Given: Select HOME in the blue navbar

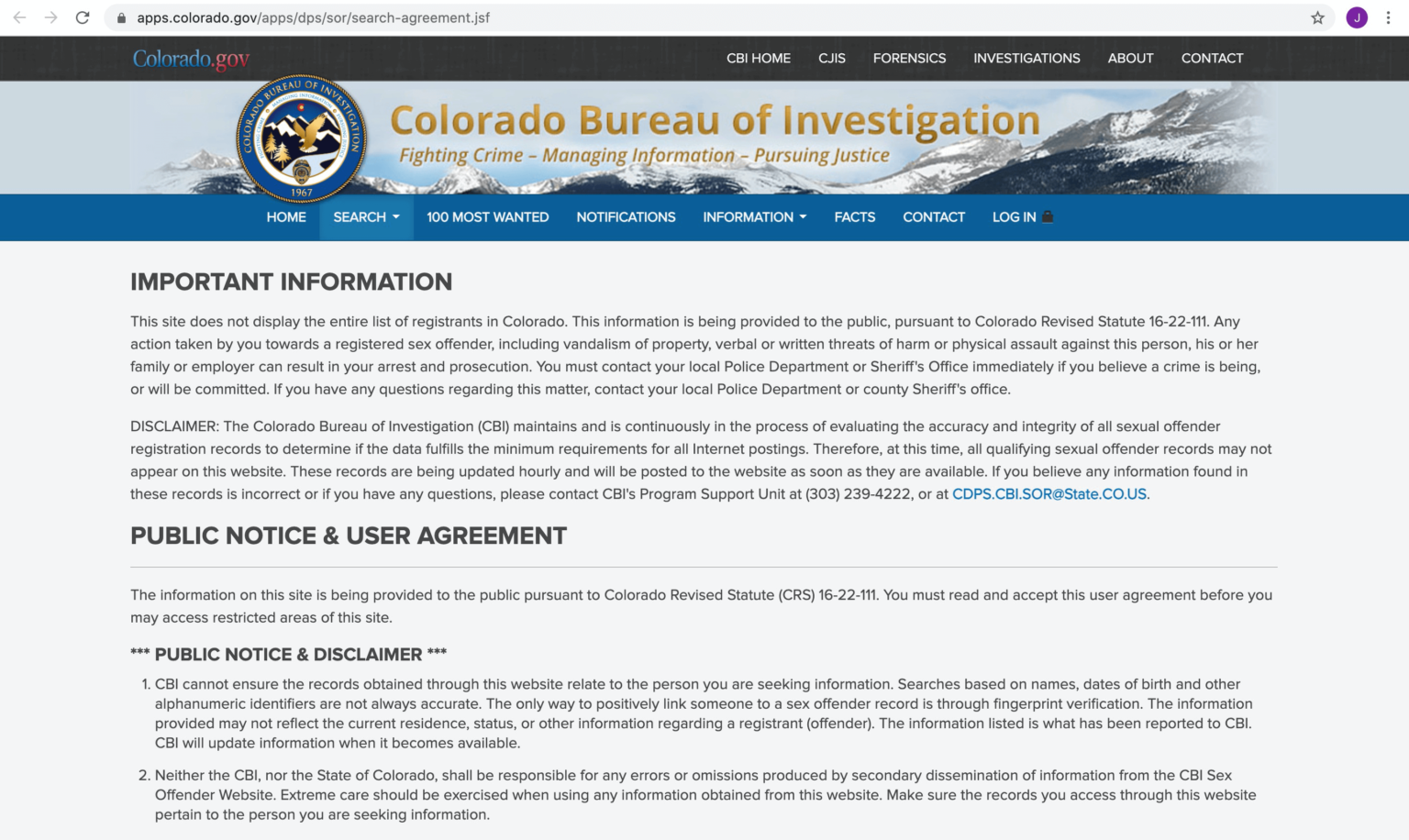Looking at the screenshot, I should click(x=286, y=217).
